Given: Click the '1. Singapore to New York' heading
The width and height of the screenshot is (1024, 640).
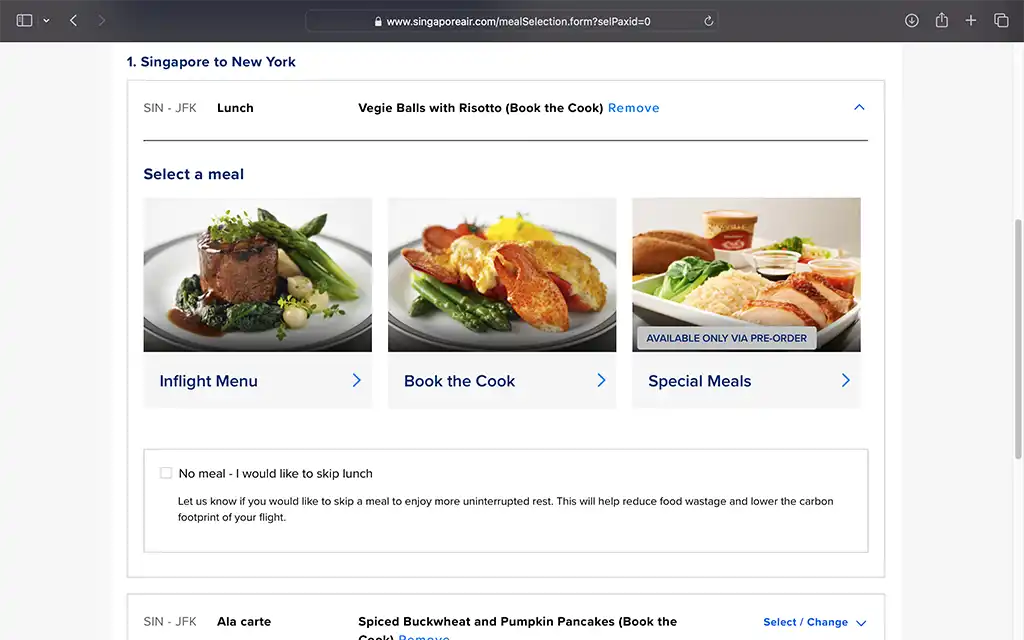Looking at the screenshot, I should tap(211, 62).
